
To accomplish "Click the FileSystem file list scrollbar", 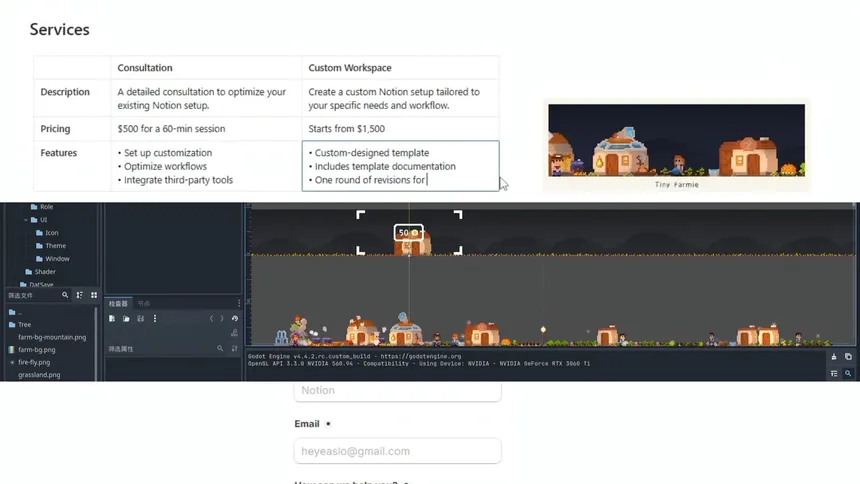I will (96, 343).
